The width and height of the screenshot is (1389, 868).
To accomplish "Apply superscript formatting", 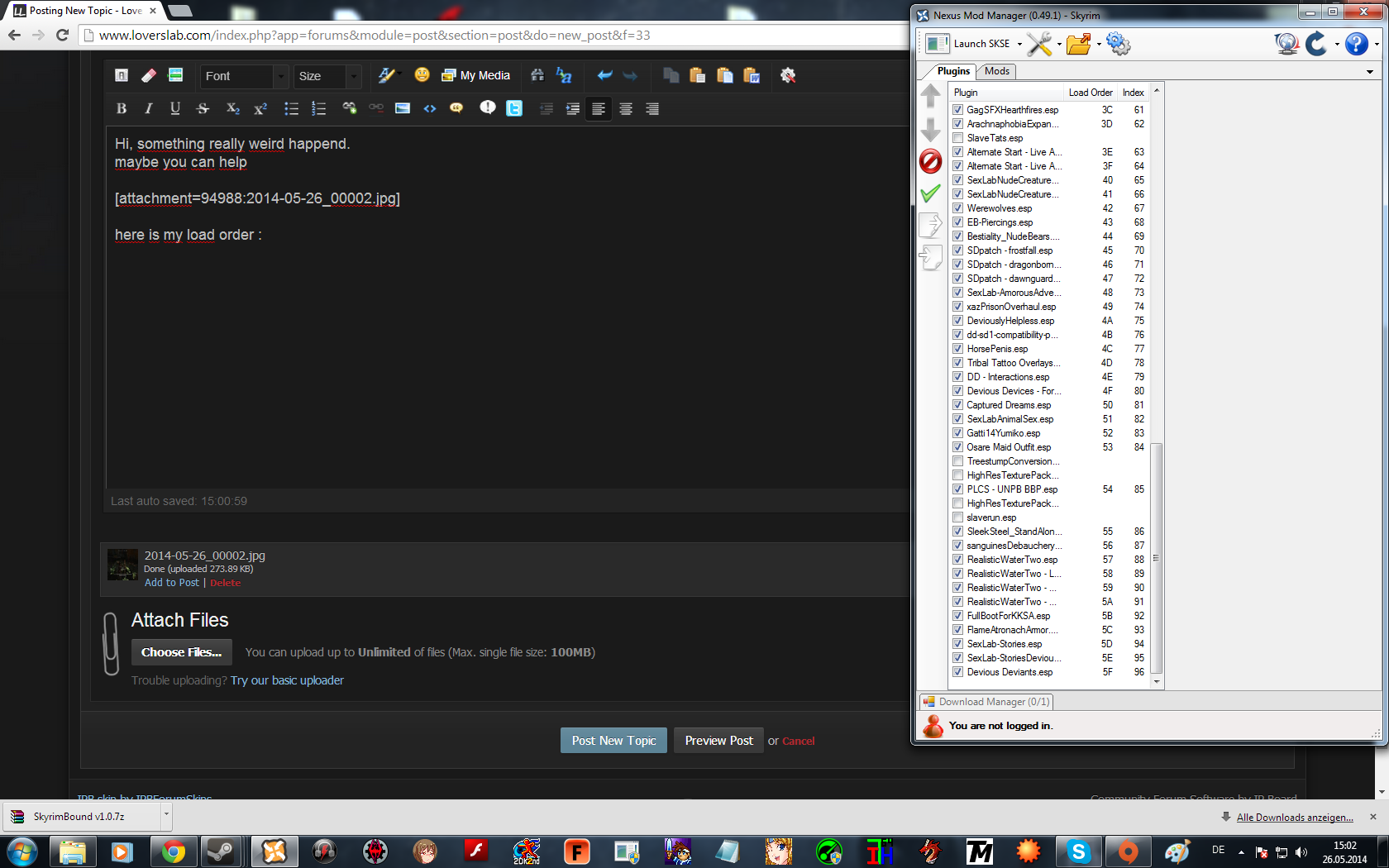I will pyautogui.click(x=260, y=108).
